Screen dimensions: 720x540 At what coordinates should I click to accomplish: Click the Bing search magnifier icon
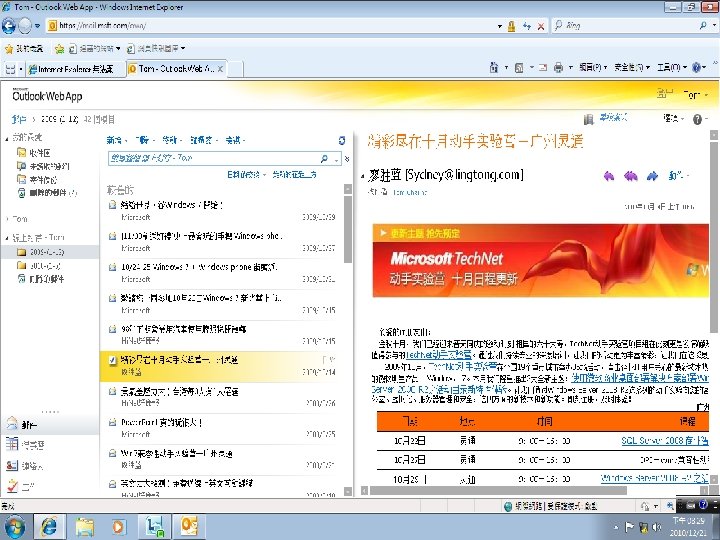click(x=703, y=26)
